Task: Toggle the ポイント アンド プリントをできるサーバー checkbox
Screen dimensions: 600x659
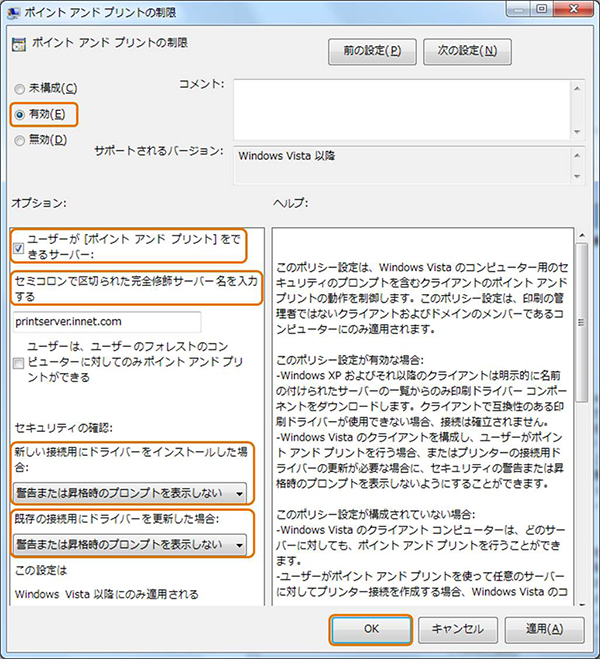Action: (21, 245)
